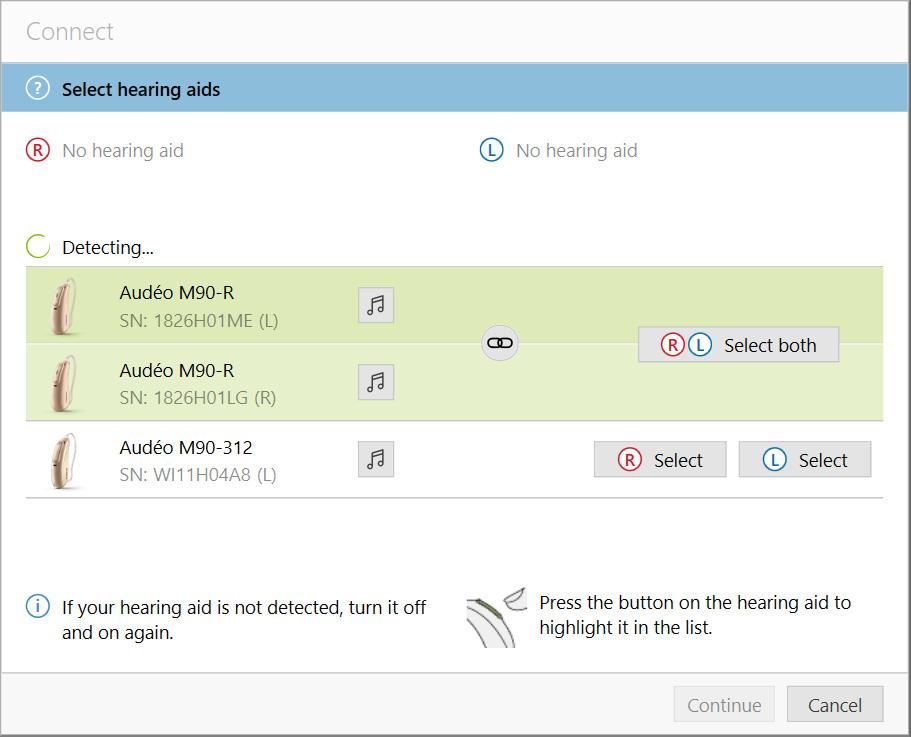Click the 'Select hearing aids' heading
This screenshot has width=911, height=737.
pyautogui.click(x=141, y=89)
